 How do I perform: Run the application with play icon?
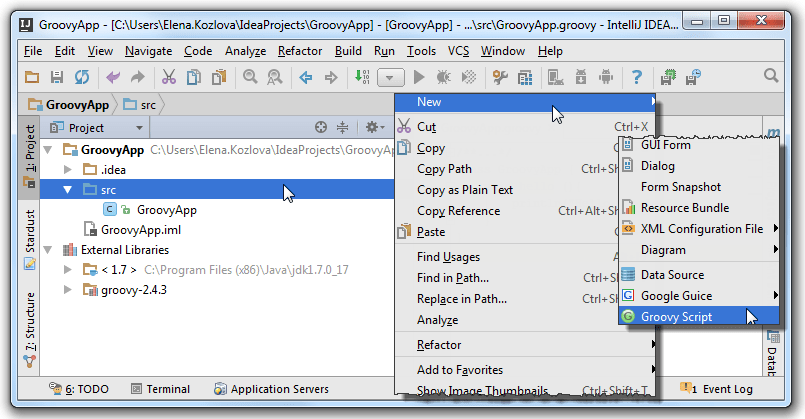[419, 78]
